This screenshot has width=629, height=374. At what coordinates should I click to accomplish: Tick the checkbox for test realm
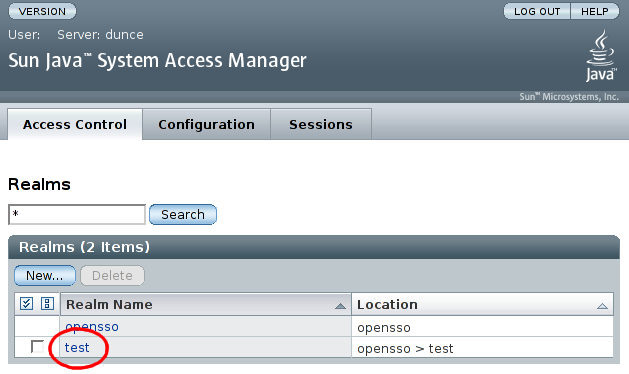click(37, 346)
